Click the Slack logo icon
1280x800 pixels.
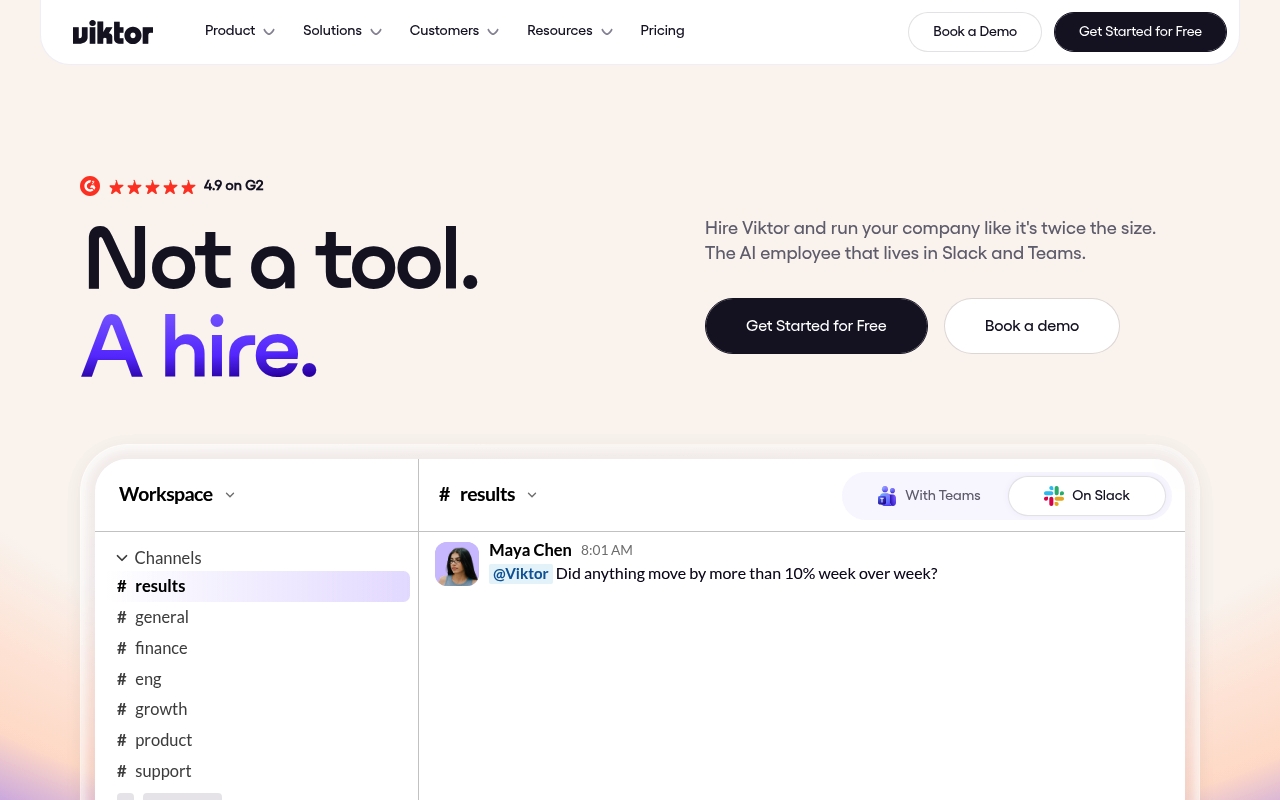tap(1054, 496)
